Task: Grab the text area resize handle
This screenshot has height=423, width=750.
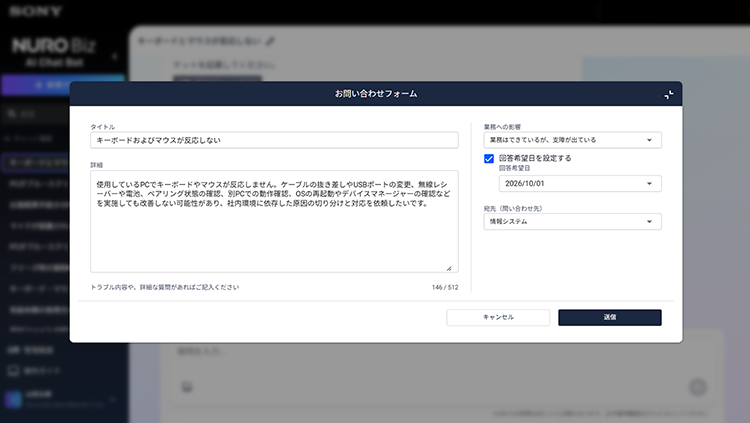Action: (x=449, y=268)
